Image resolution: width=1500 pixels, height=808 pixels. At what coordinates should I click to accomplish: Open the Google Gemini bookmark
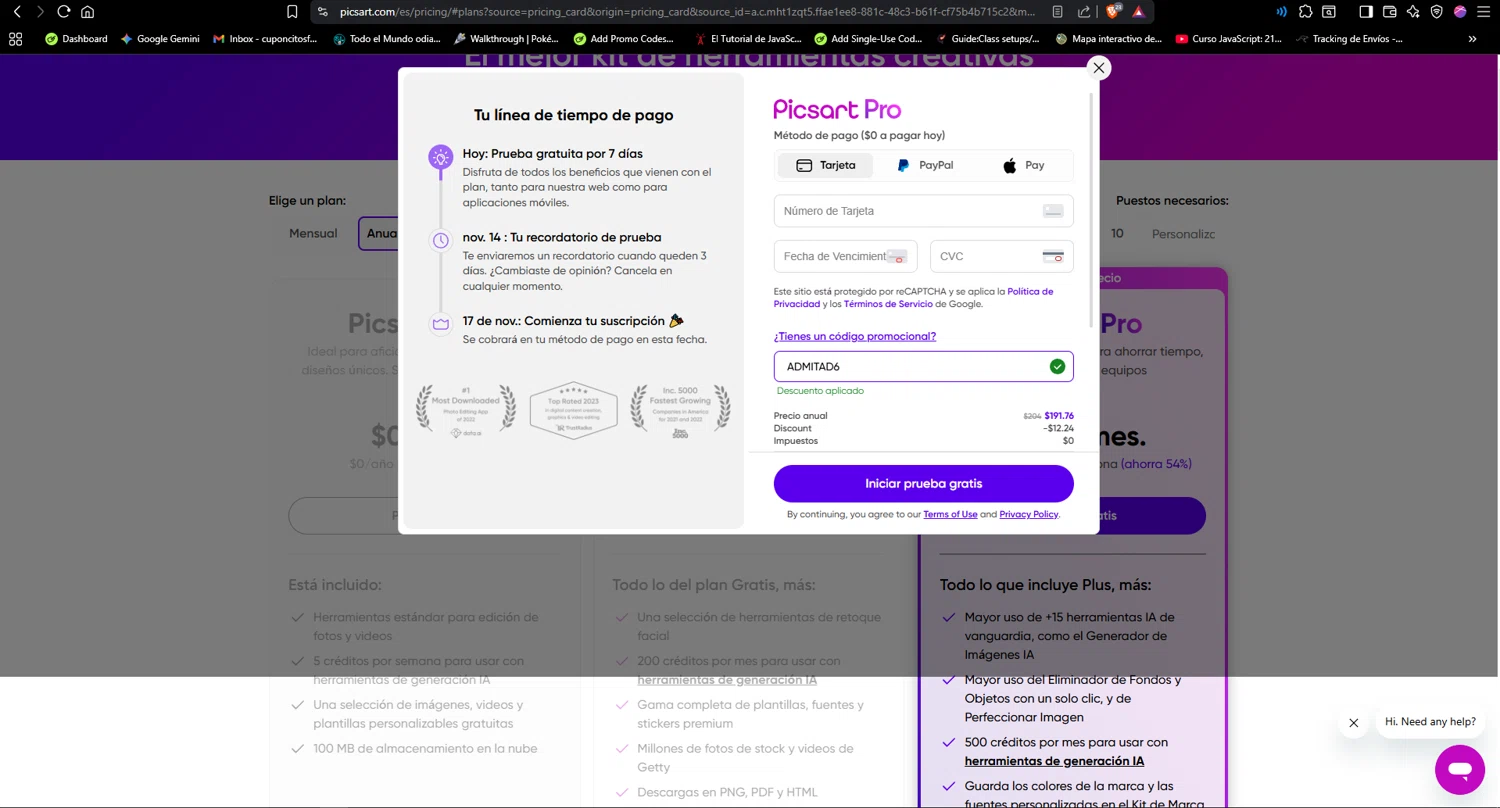click(x=160, y=39)
